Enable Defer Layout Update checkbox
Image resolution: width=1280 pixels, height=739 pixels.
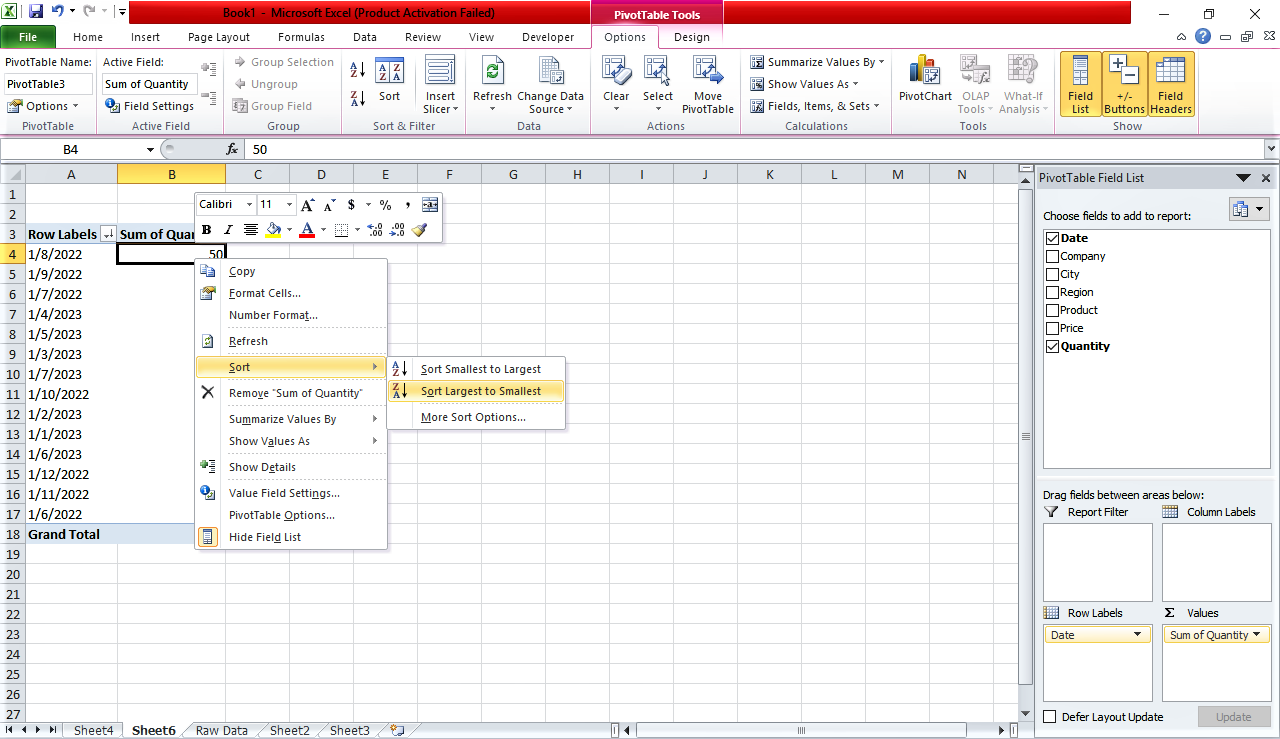pos(1050,717)
